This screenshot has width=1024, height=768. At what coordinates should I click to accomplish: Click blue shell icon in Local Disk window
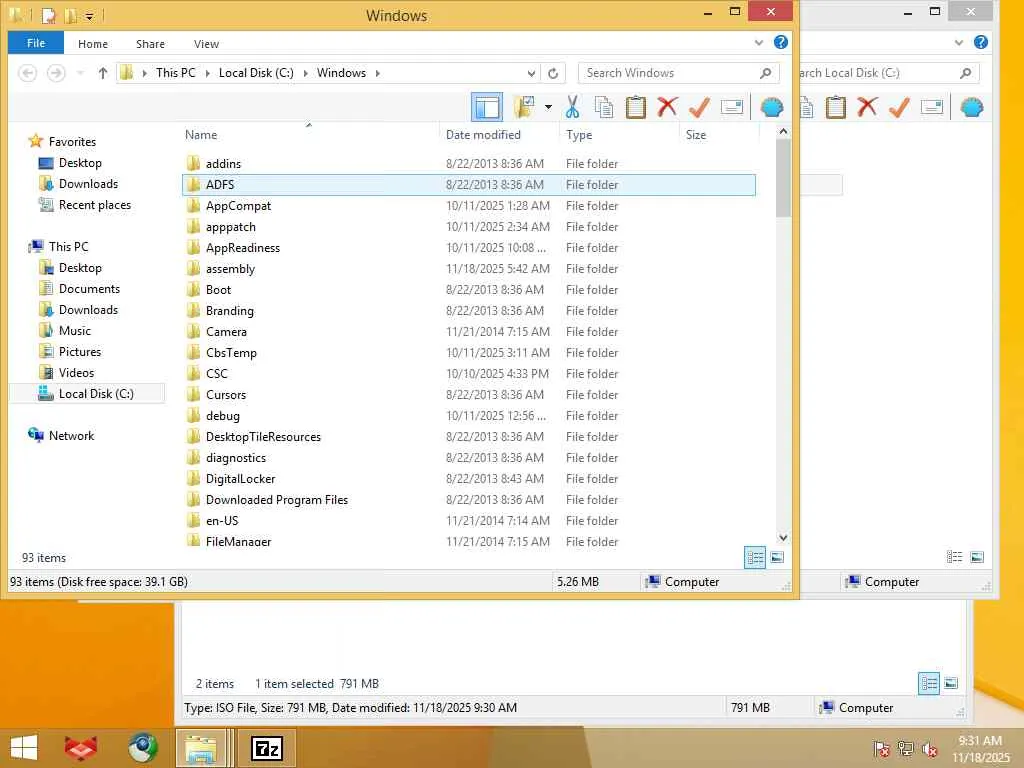[x=972, y=107]
